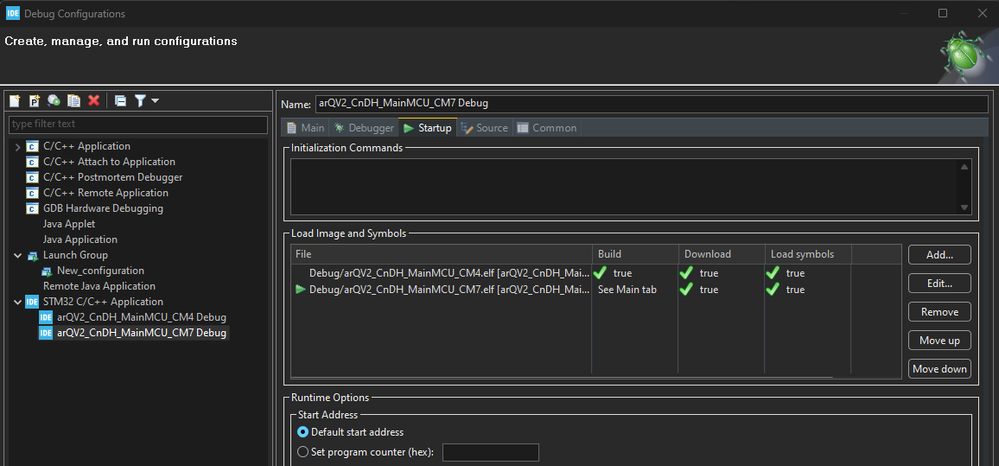The height and width of the screenshot is (466, 999).
Task: Open the filter dropdown arrow
Action: pos(155,101)
